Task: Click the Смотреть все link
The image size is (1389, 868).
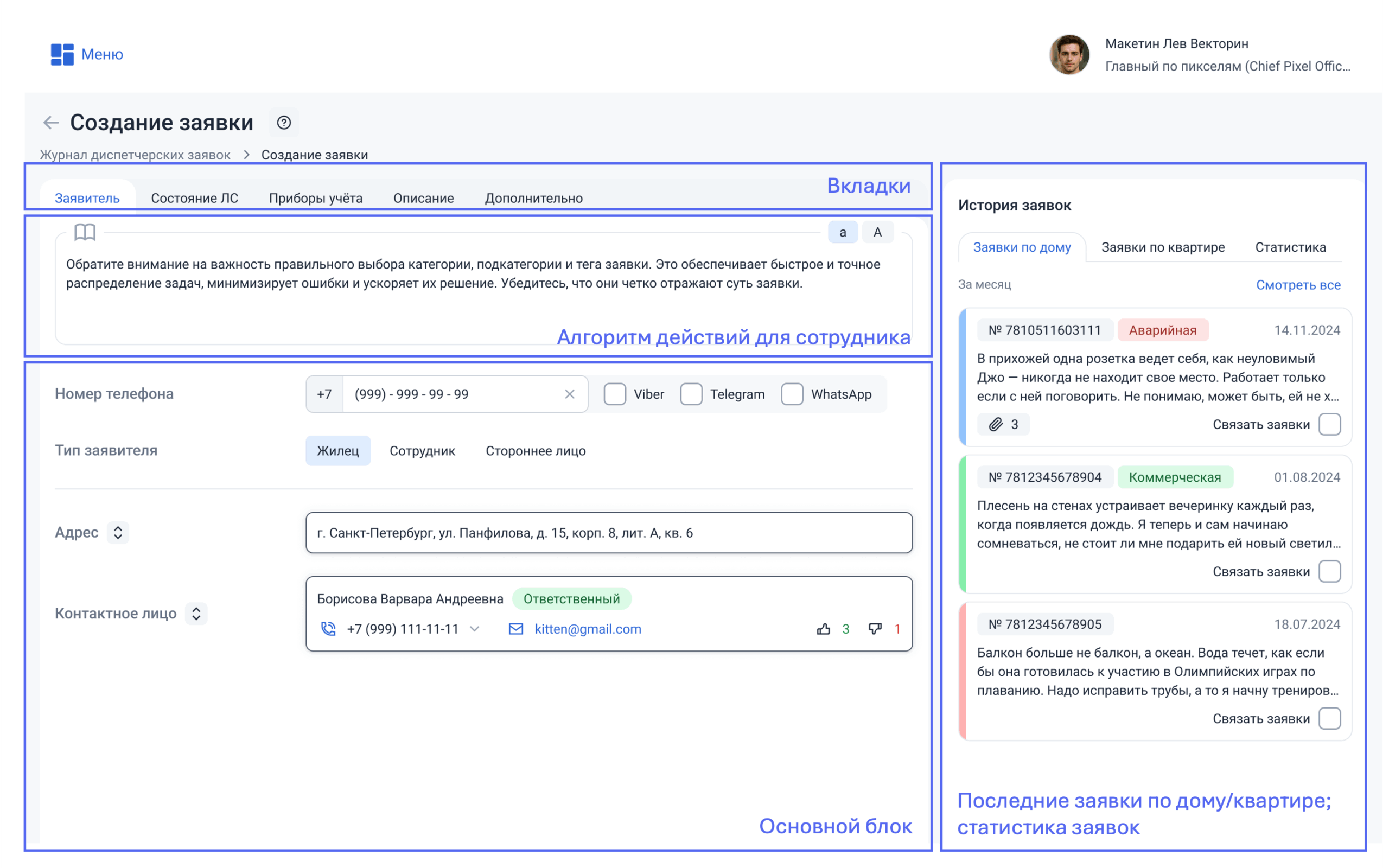Action: coord(1298,285)
